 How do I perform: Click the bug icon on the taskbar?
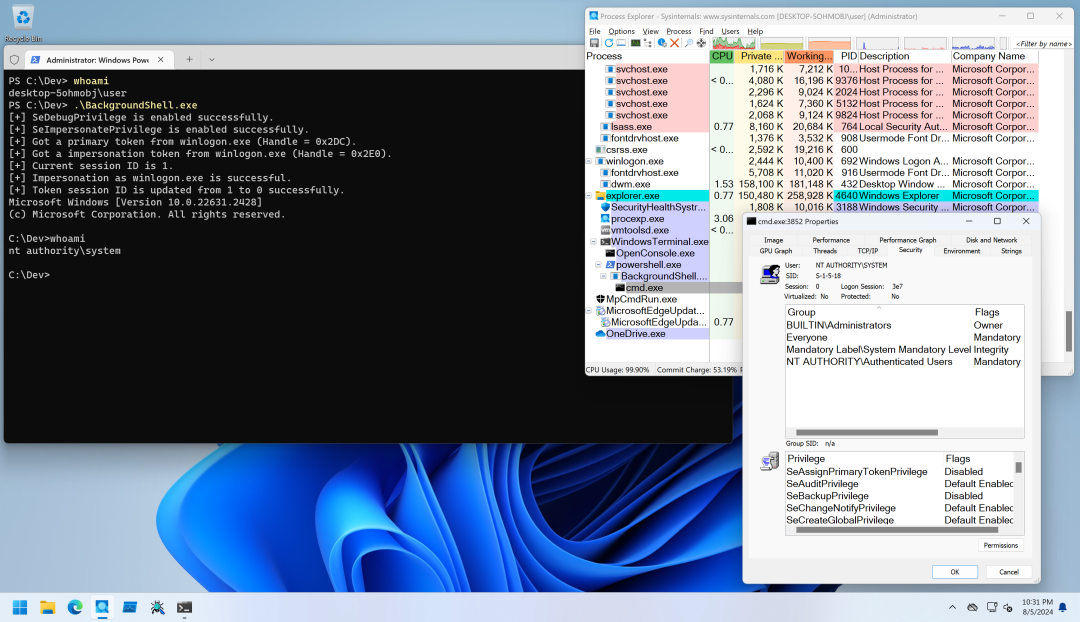coord(157,607)
